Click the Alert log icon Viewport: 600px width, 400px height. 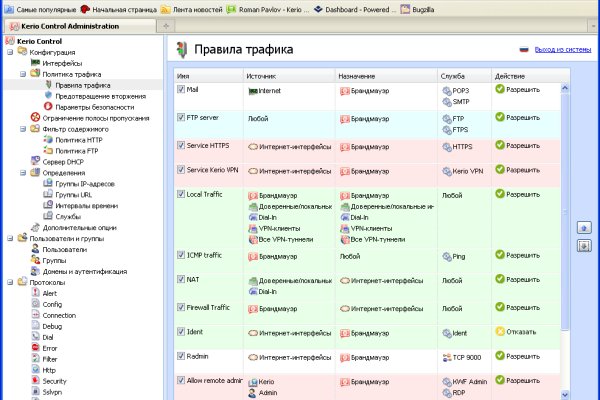[35, 293]
